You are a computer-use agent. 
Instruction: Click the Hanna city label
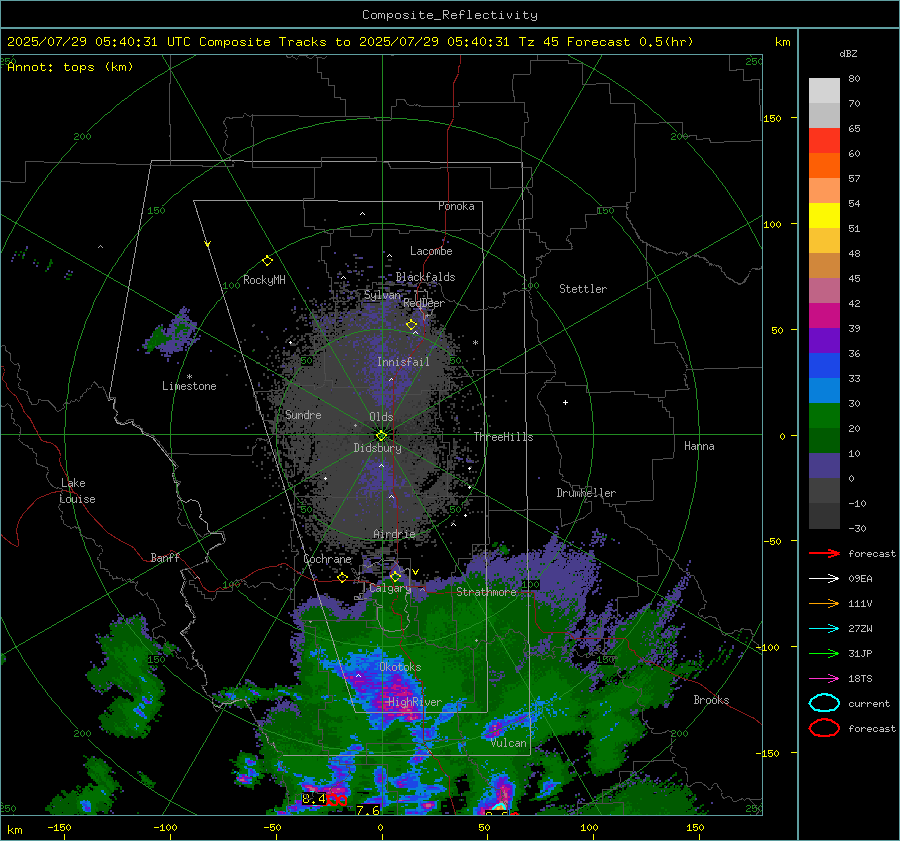[x=699, y=446]
